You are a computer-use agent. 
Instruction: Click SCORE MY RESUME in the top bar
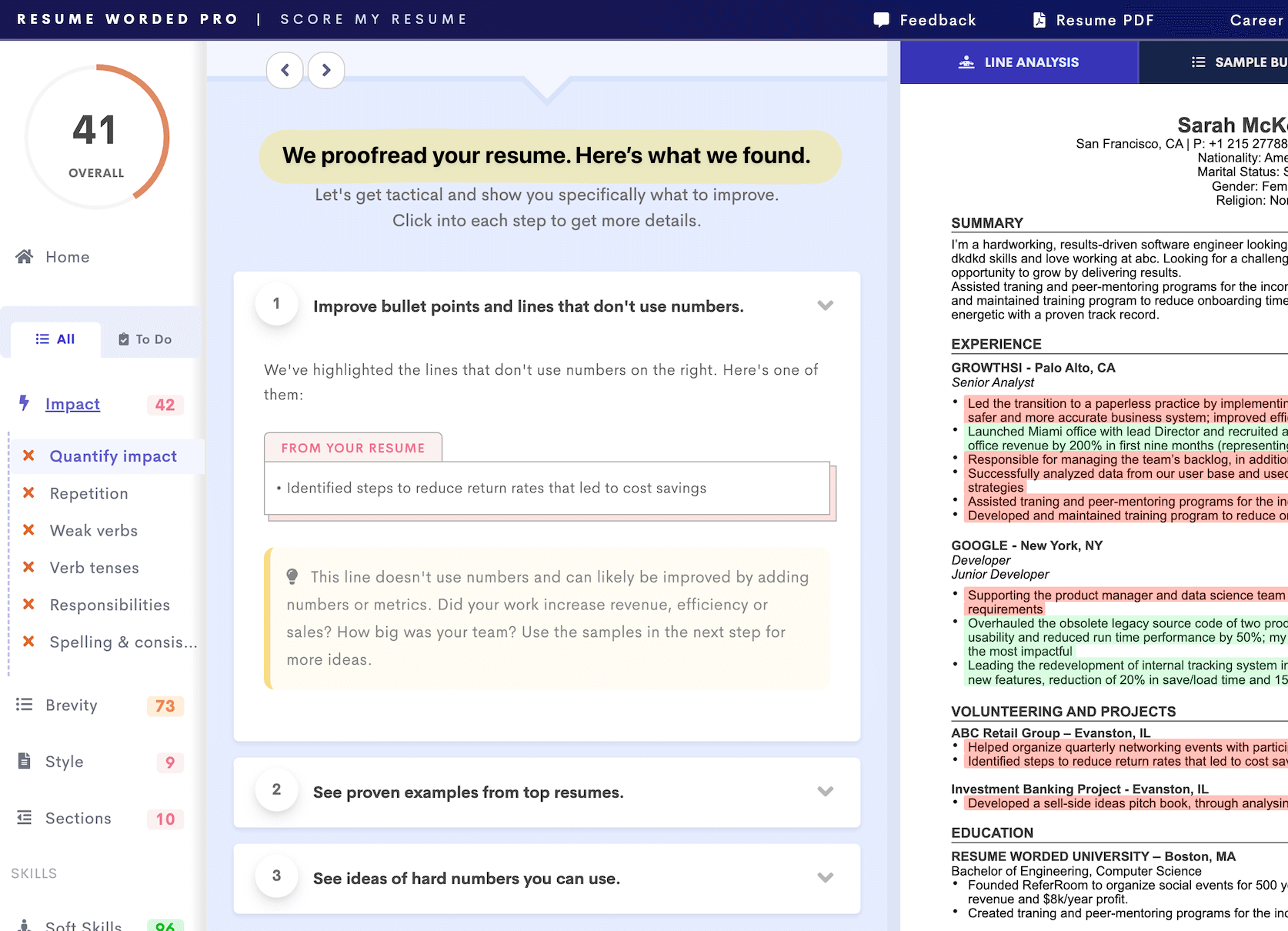[375, 18]
